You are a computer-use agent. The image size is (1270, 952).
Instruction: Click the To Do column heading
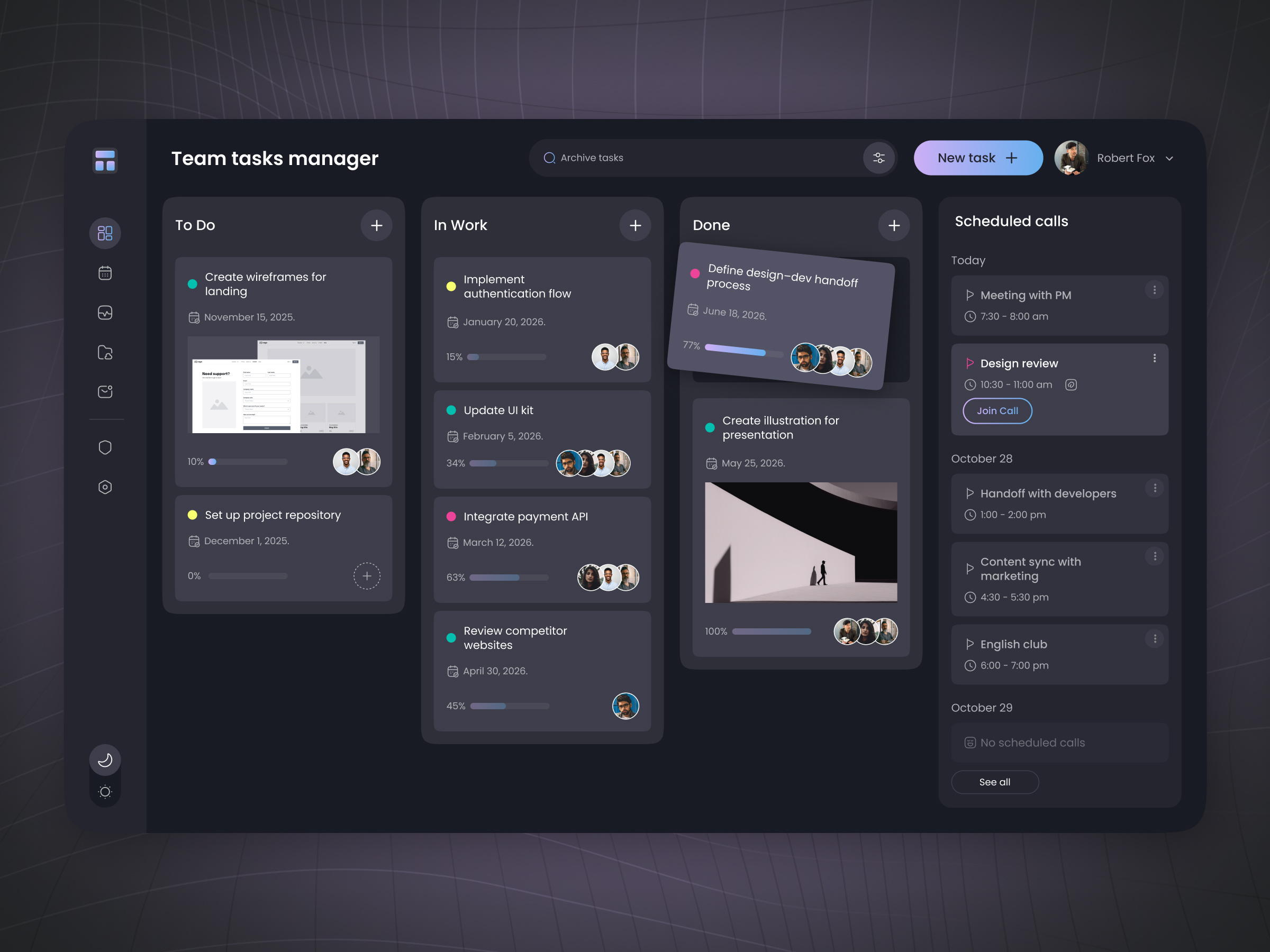point(195,225)
